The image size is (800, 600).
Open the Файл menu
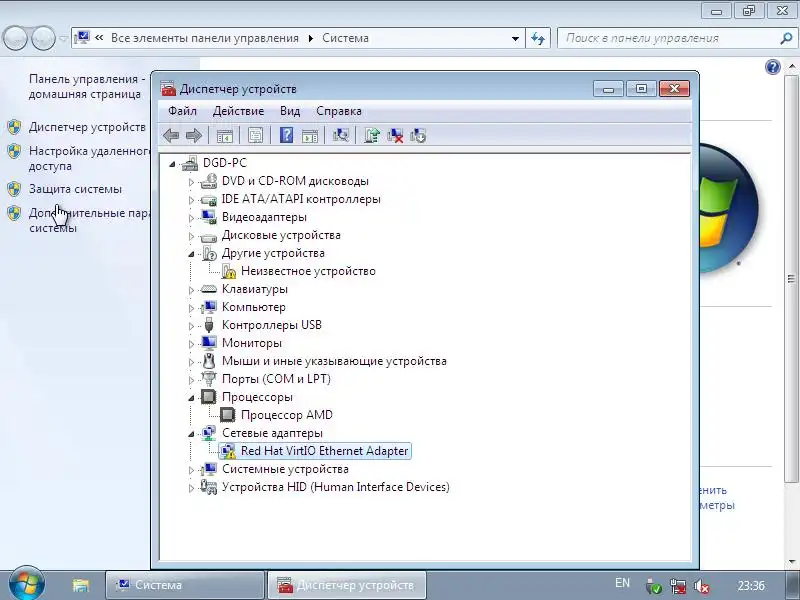[x=182, y=111]
